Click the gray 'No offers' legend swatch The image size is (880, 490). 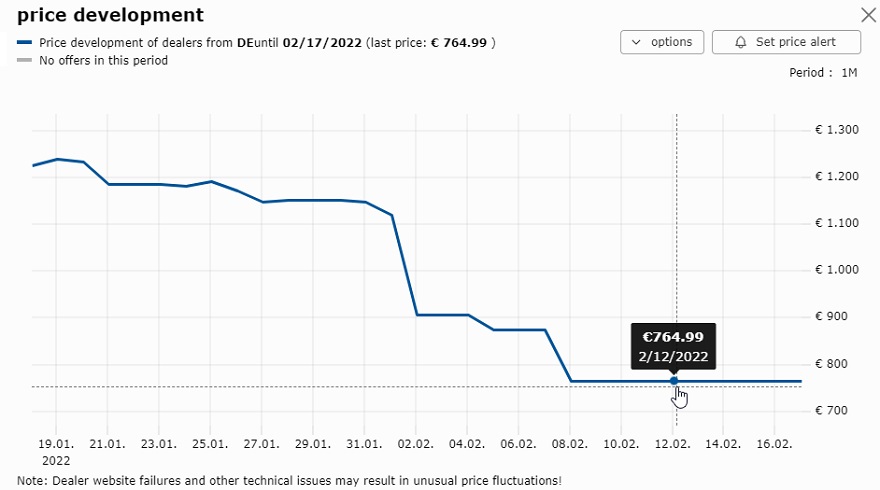coord(24,61)
